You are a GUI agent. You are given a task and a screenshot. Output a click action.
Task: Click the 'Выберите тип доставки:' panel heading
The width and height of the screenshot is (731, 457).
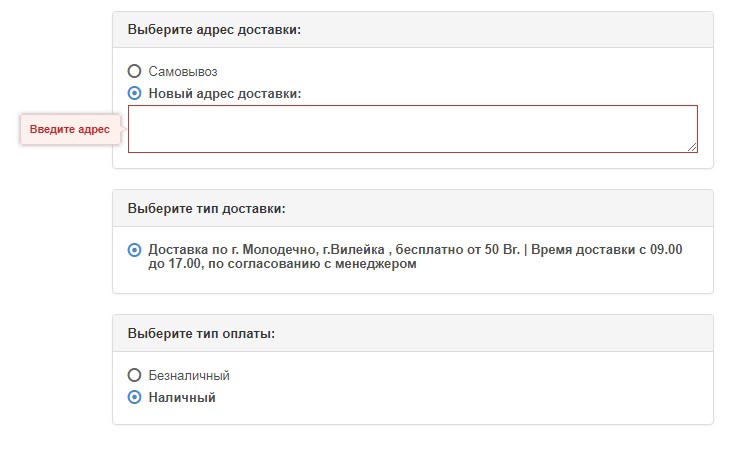pos(206,209)
